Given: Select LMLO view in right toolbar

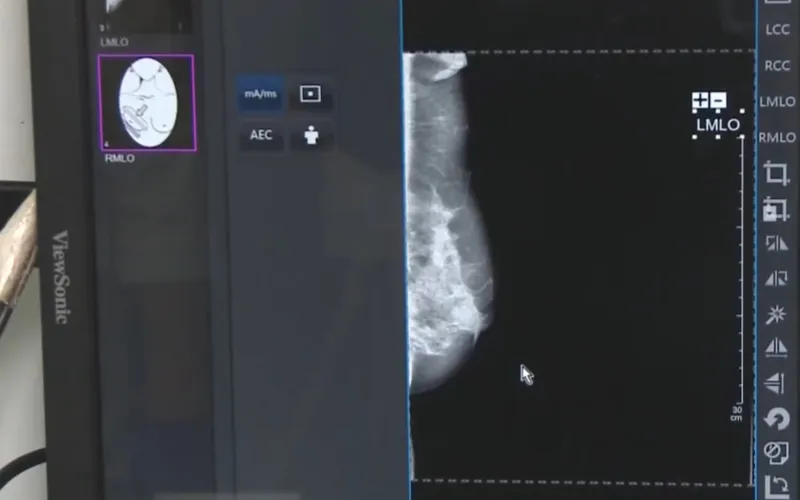Looking at the screenshot, I should pyautogui.click(x=777, y=102).
